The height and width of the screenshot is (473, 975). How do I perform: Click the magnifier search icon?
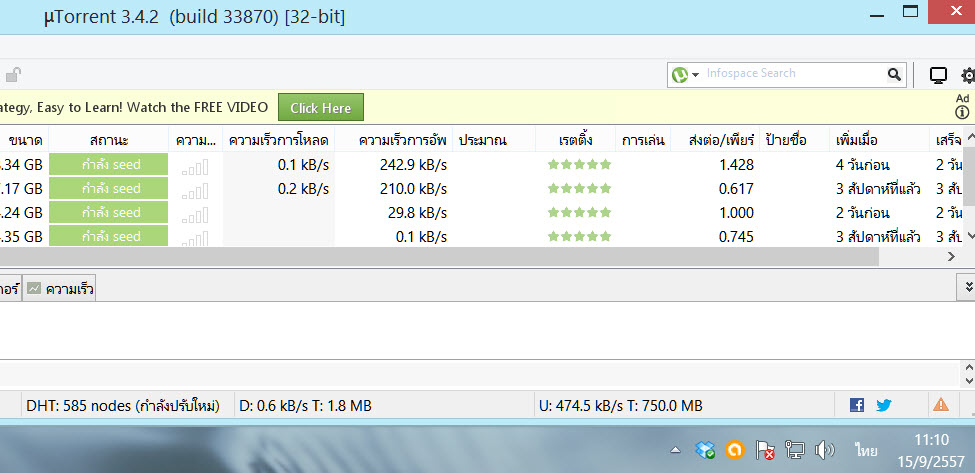coord(894,75)
